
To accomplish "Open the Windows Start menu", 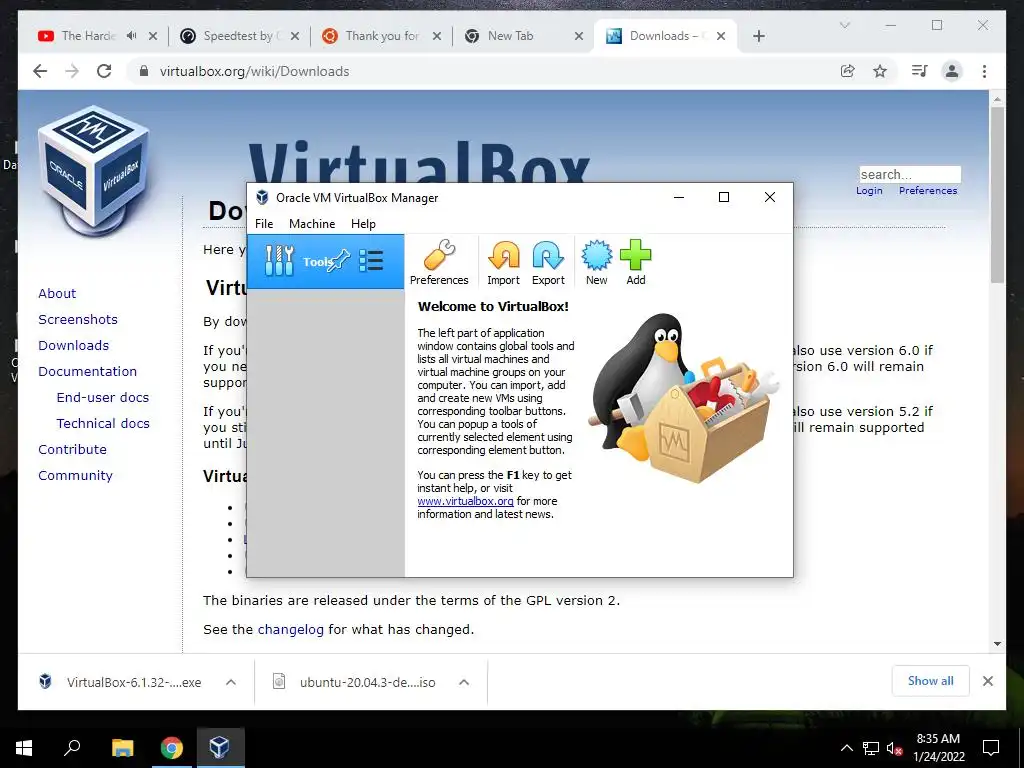I will pos(24,748).
